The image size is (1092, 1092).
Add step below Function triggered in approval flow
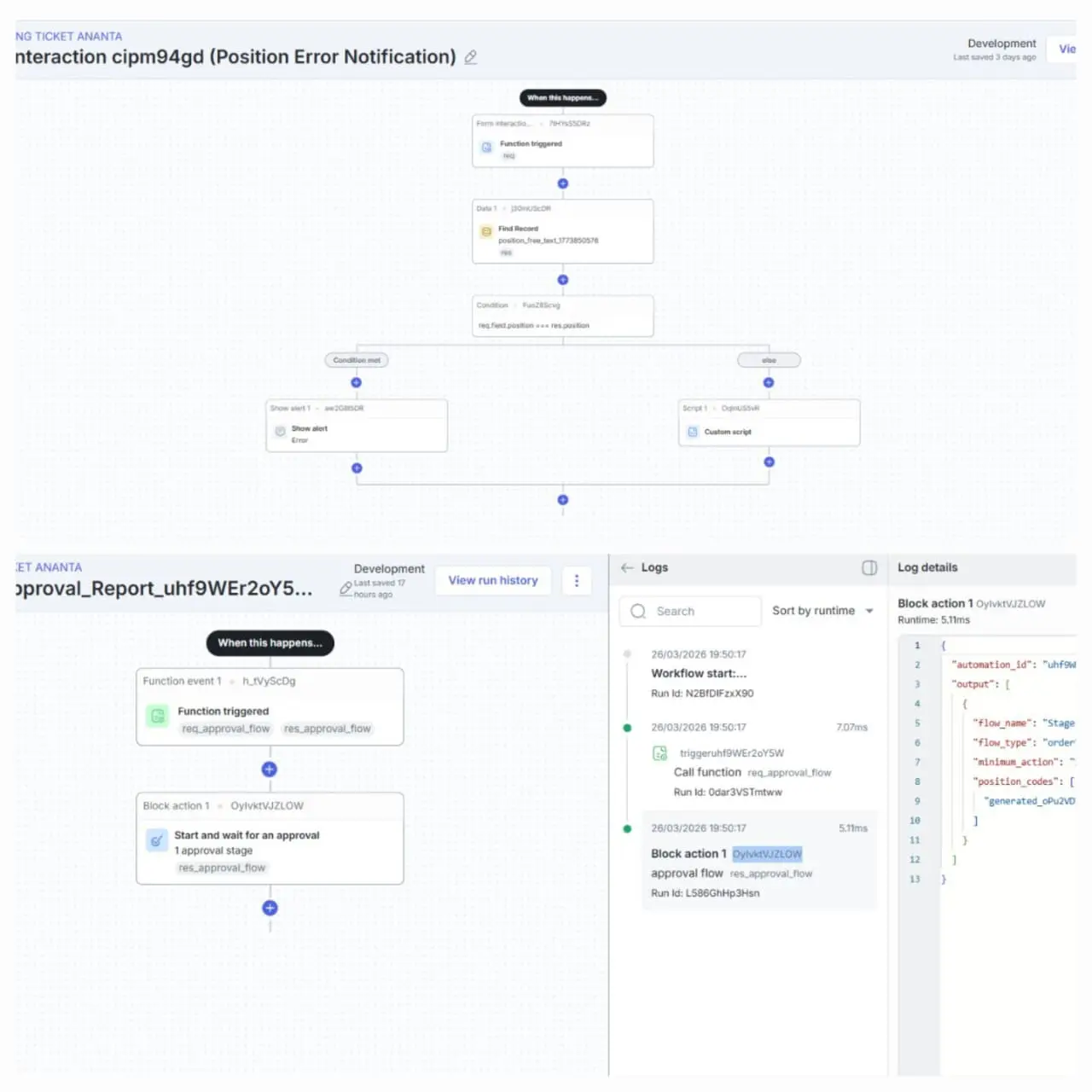click(x=270, y=770)
